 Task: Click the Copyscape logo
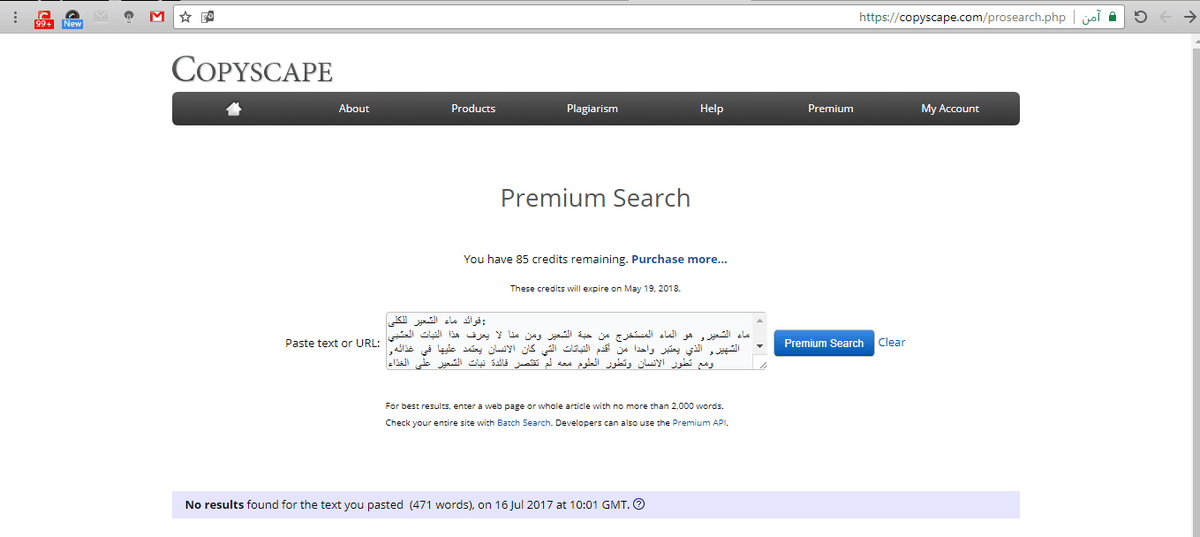(x=252, y=69)
